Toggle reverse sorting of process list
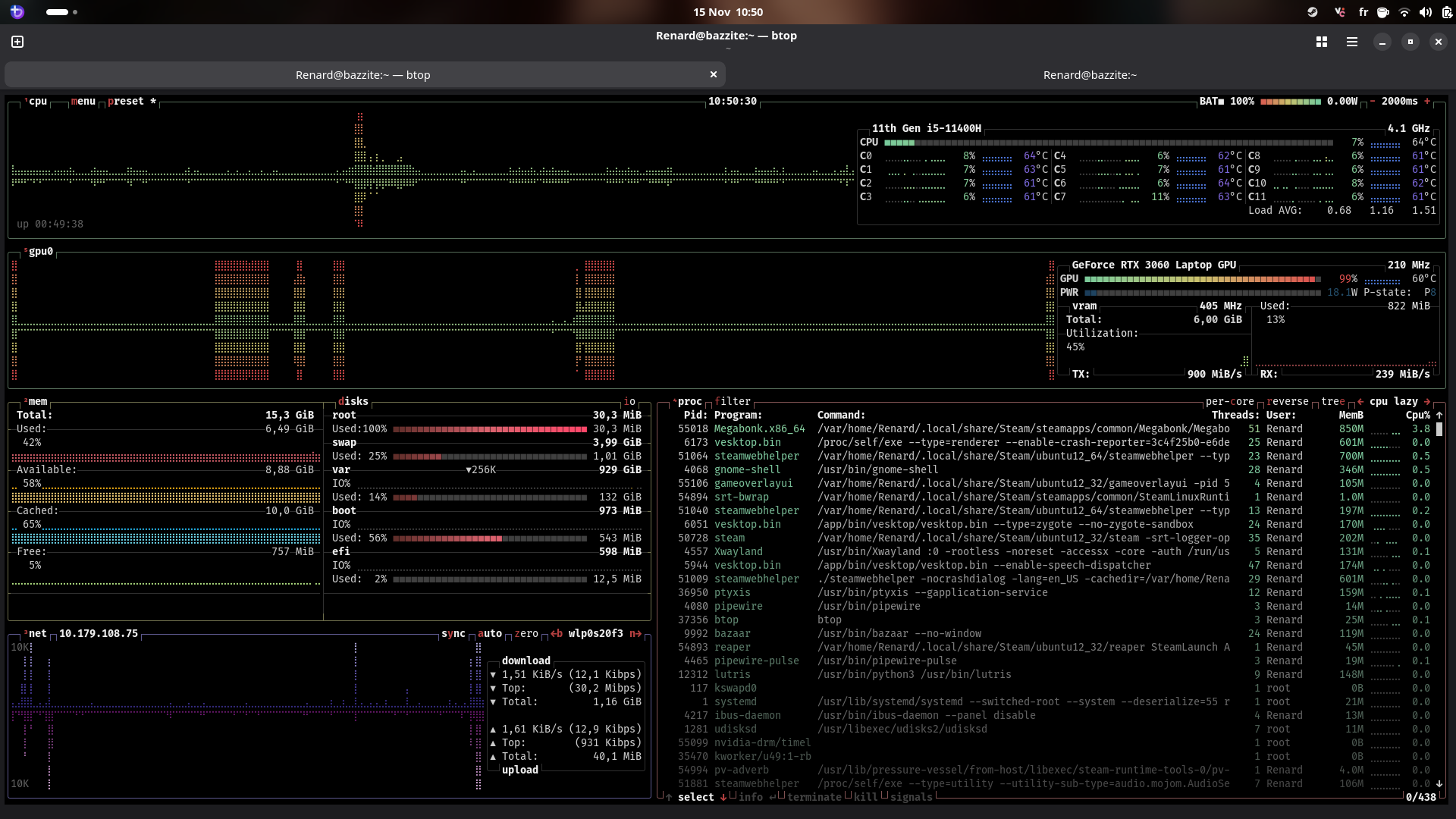Image resolution: width=1456 pixels, height=819 pixels. (x=1287, y=401)
